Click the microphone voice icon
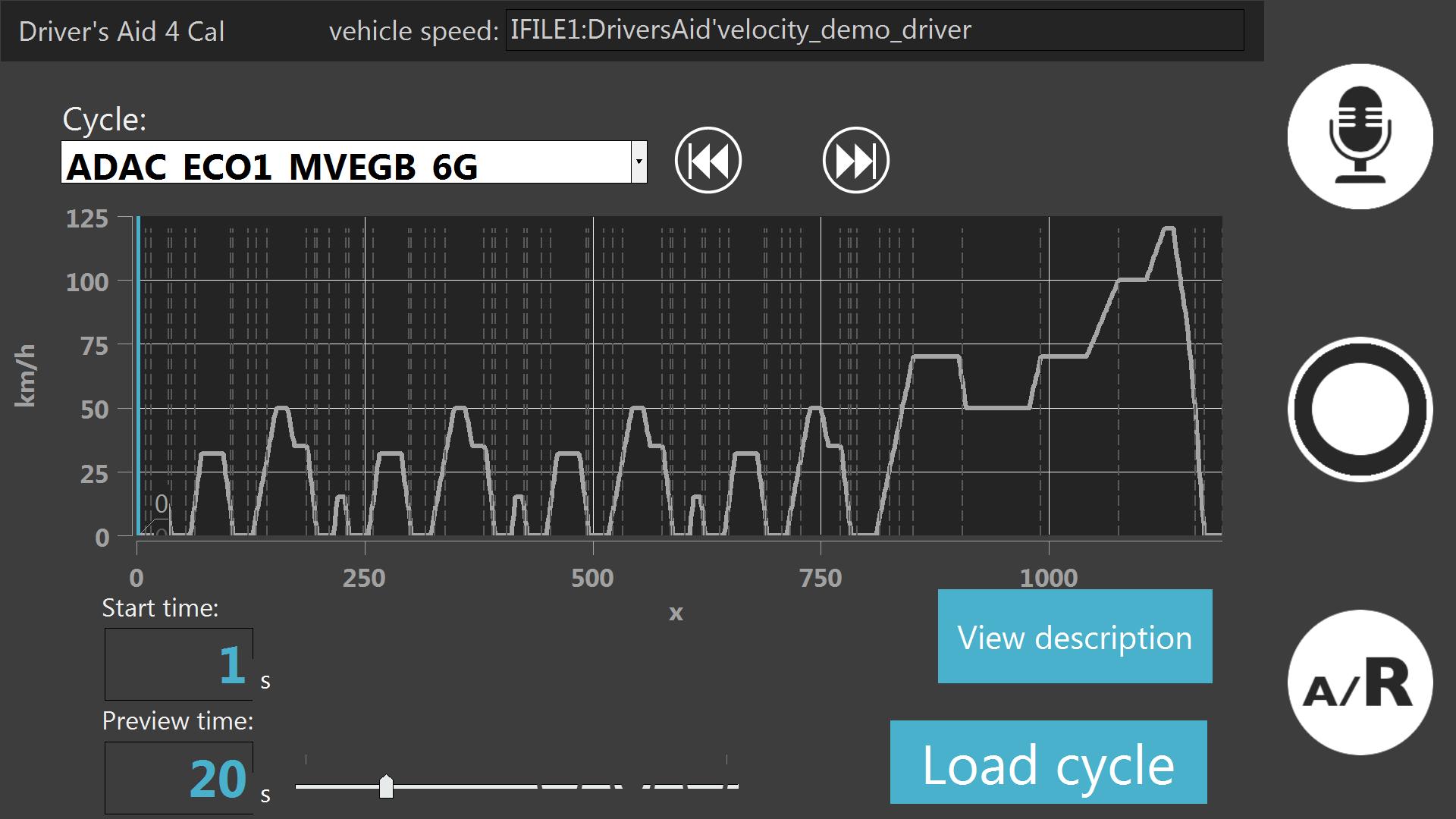This screenshot has width=1456, height=819. [1360, 136]
